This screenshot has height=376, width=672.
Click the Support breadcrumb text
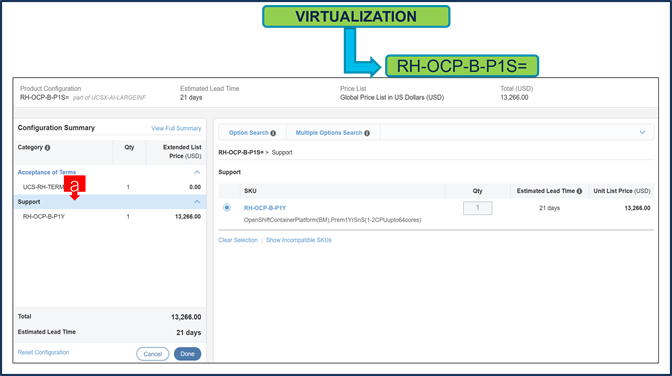pyautogui.click(x=282, y=153)
